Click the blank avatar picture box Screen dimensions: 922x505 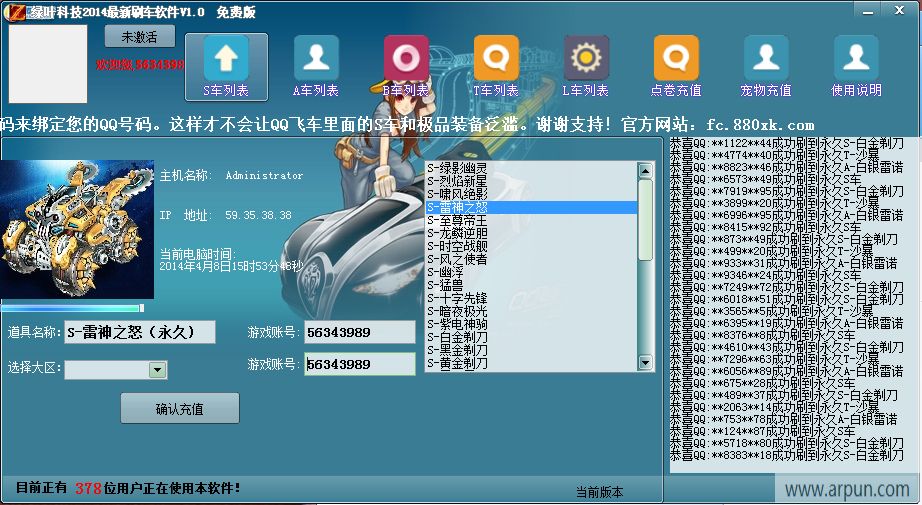click(x=48, y=63)
